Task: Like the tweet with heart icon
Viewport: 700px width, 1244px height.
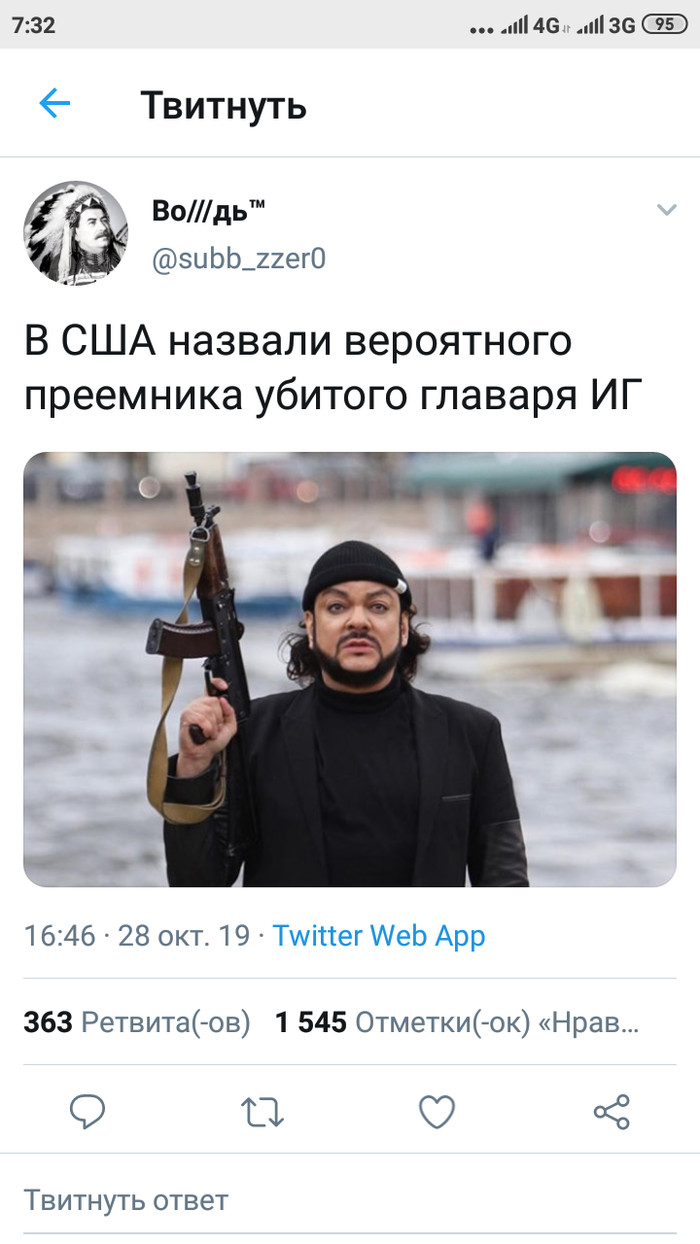Action: click(x=437, y=1111)
